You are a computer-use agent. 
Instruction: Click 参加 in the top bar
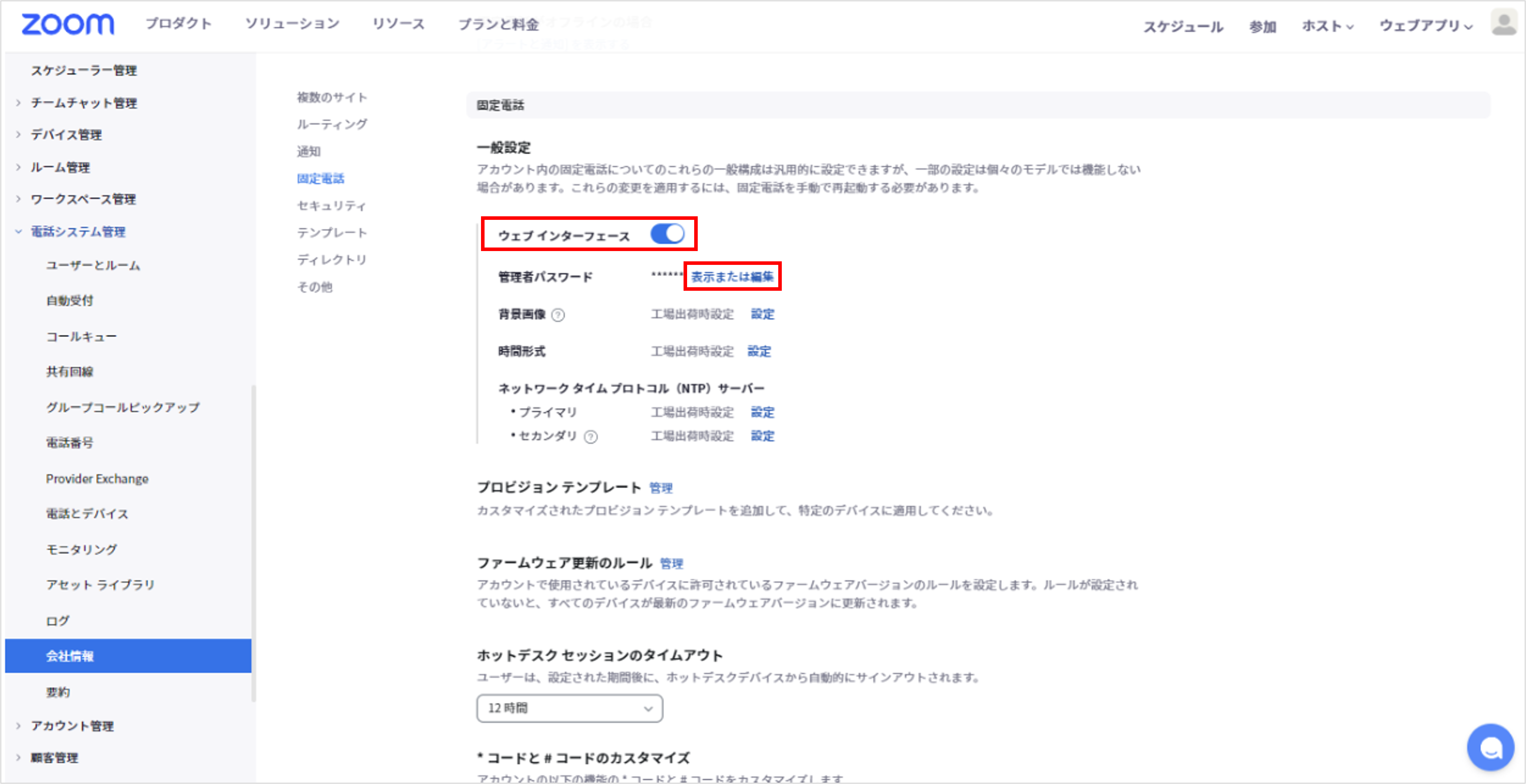click(x=1262, y=27)
